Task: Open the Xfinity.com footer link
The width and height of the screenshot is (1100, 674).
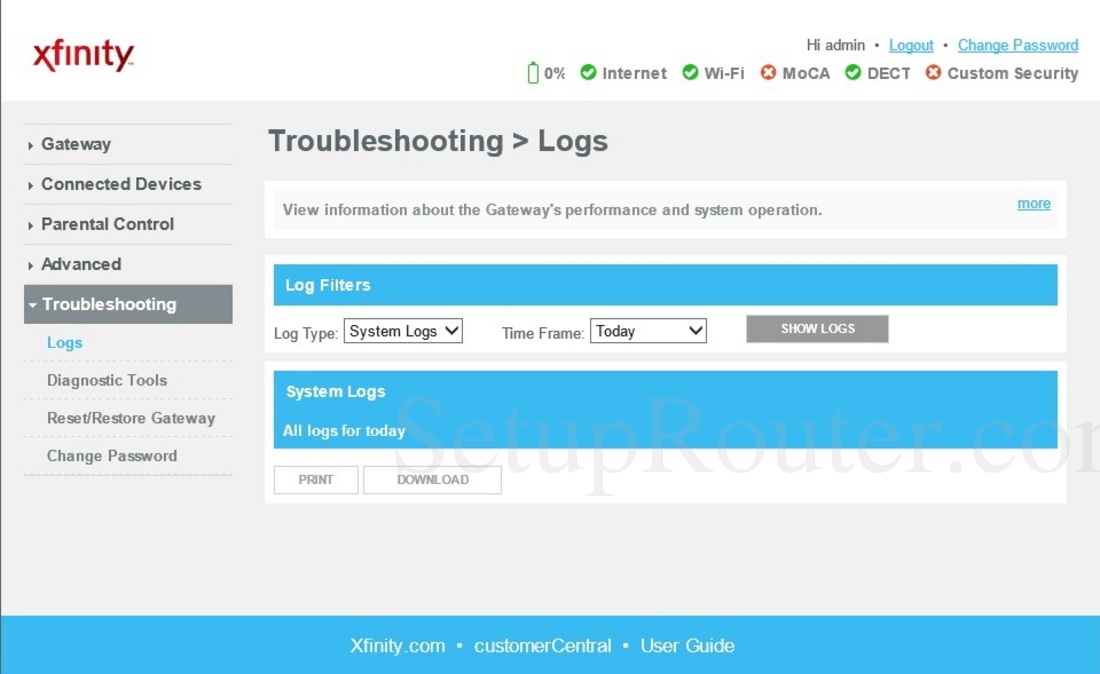Action: (x=398, y=645)
